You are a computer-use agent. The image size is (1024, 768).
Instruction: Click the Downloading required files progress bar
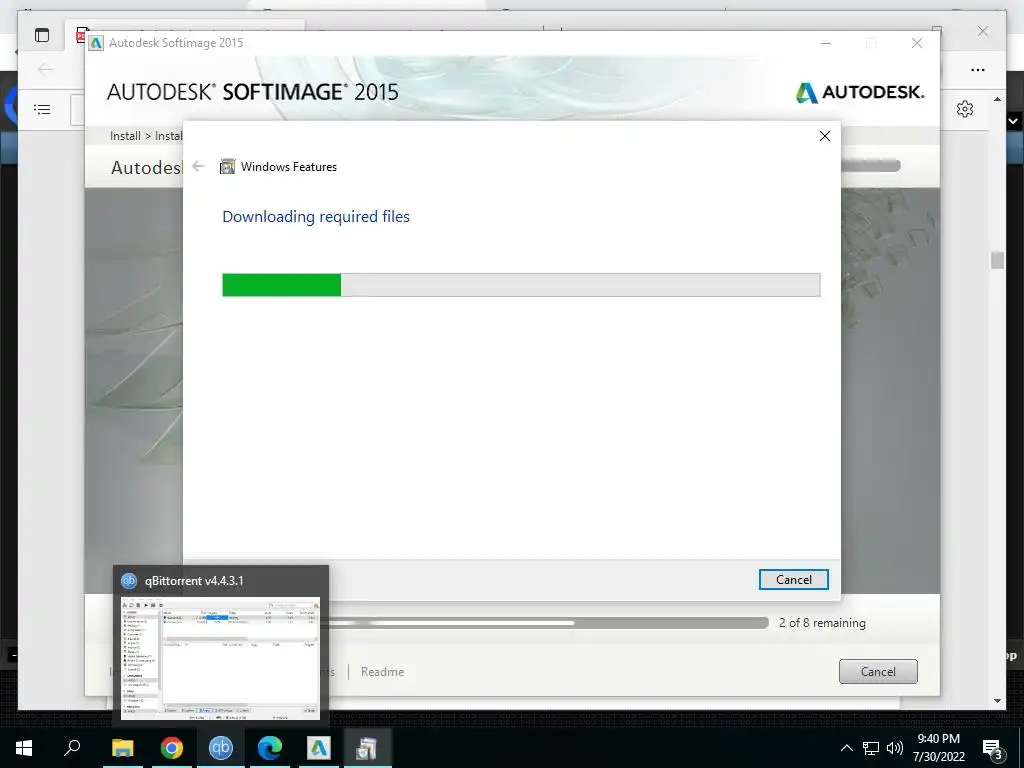coord(521,285)
